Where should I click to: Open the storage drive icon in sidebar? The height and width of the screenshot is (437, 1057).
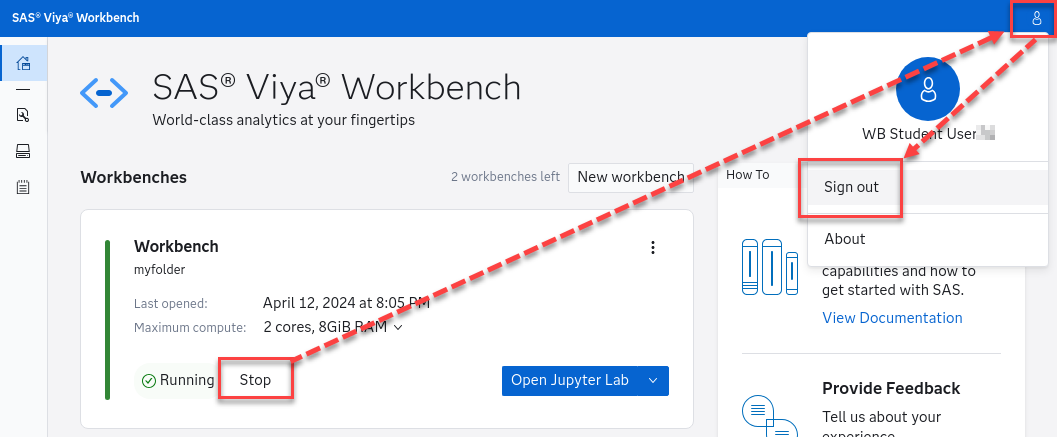(x=23, y=151)
